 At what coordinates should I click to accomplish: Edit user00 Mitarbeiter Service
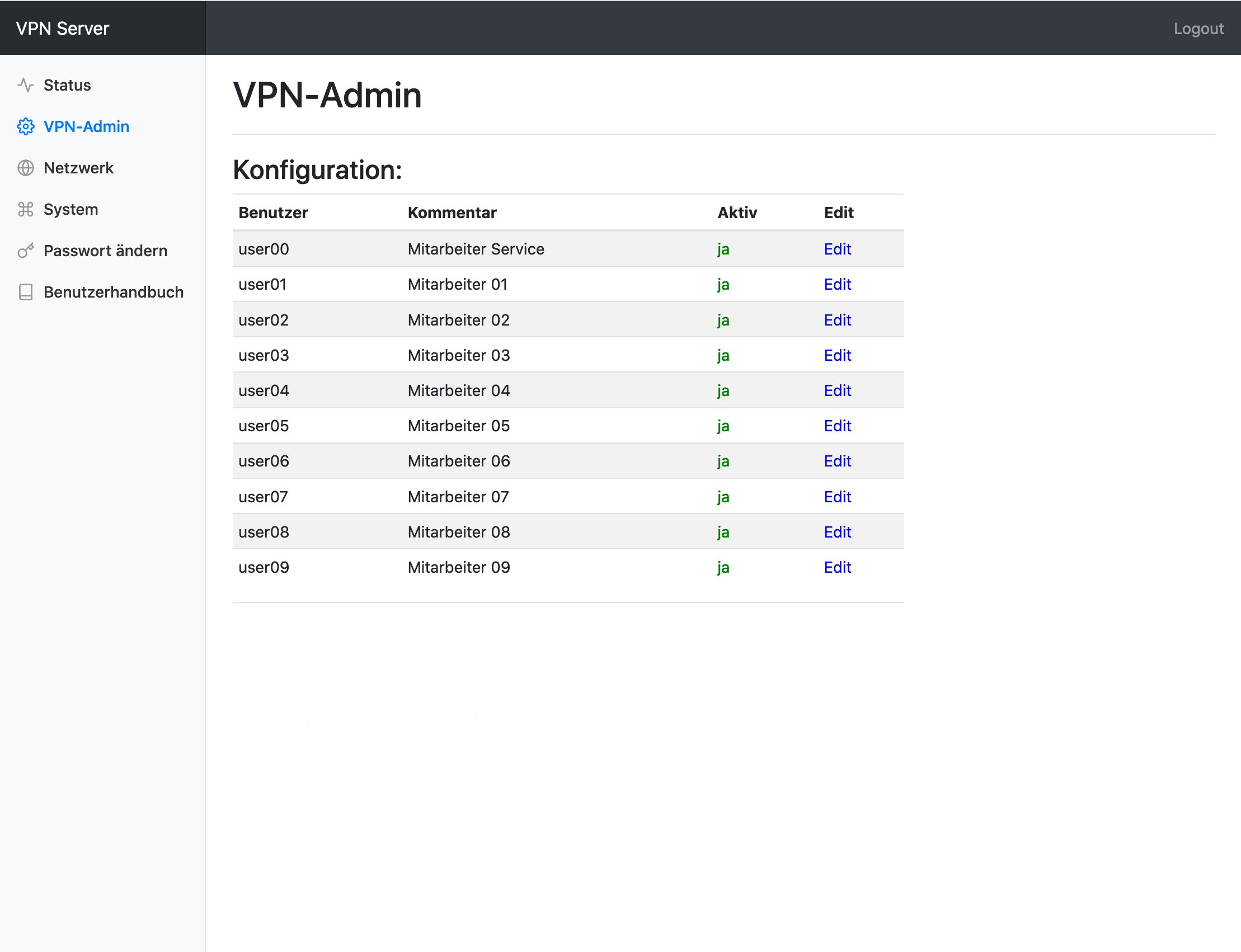[837, 249]
